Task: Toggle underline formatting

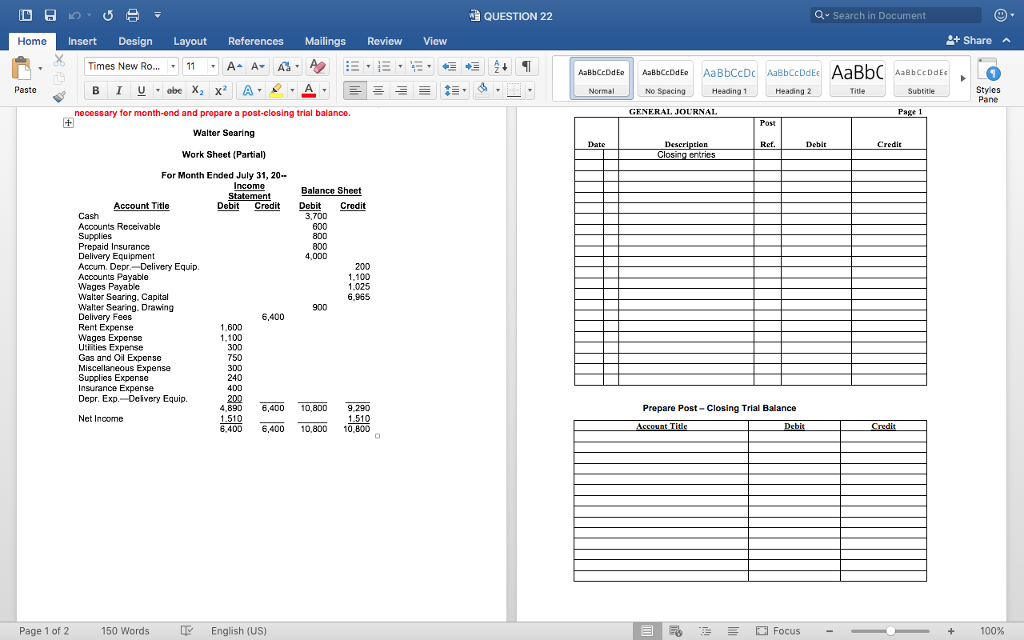Action: (142, 90)
